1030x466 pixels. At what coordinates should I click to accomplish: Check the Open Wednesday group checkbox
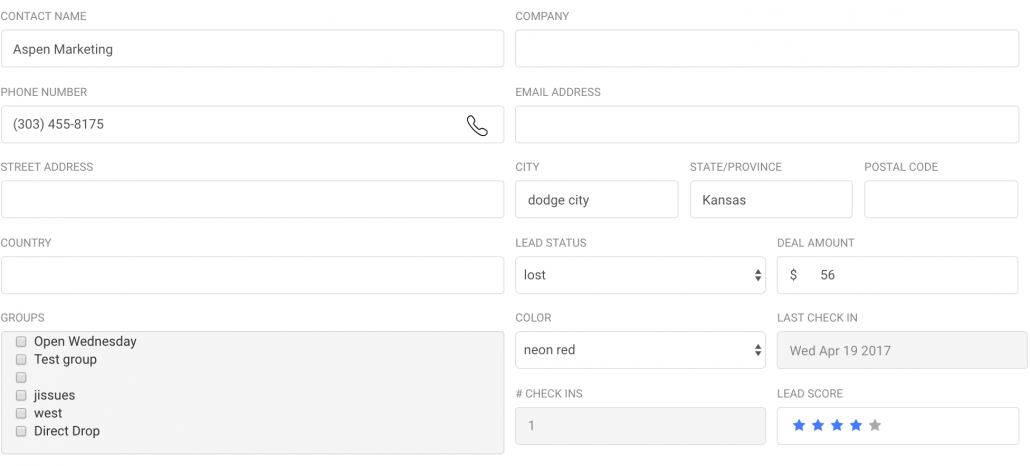(x=21, y=342)
